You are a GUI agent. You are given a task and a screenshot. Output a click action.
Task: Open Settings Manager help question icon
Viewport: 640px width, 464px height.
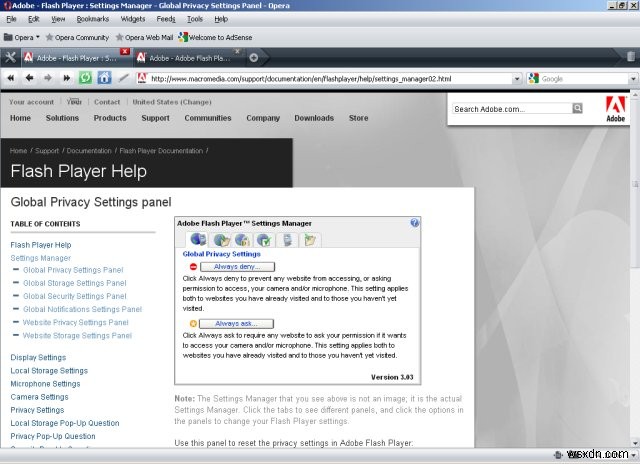[x=414, y=222]
